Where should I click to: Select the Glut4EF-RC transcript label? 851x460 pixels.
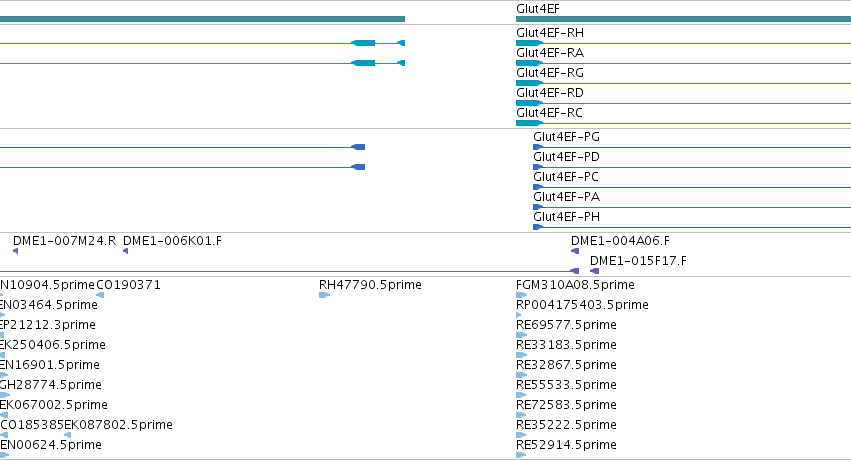click(549, 113)
